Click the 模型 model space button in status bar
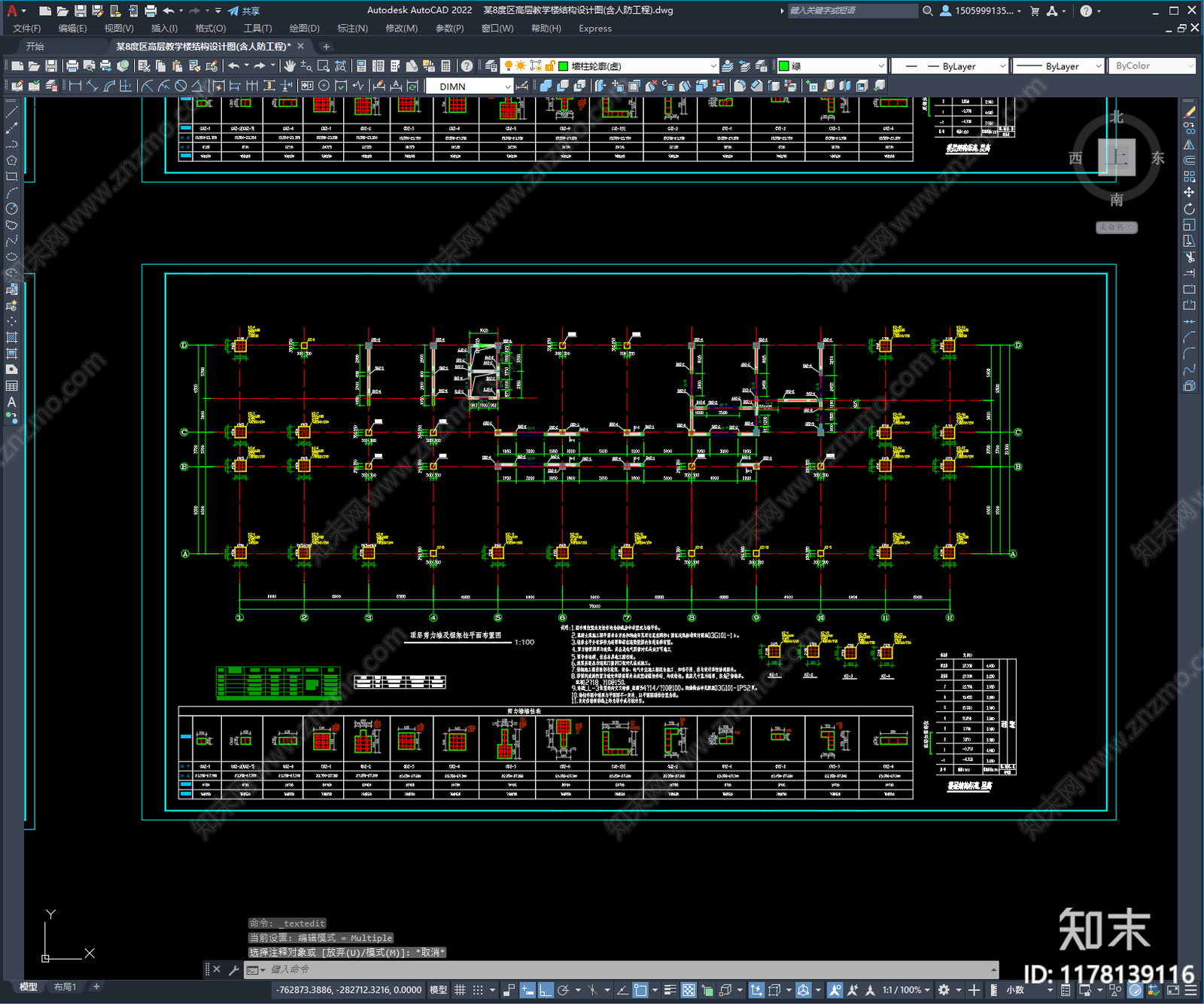This screenshot has height=1004, width=1204. (x=438, y=990)
